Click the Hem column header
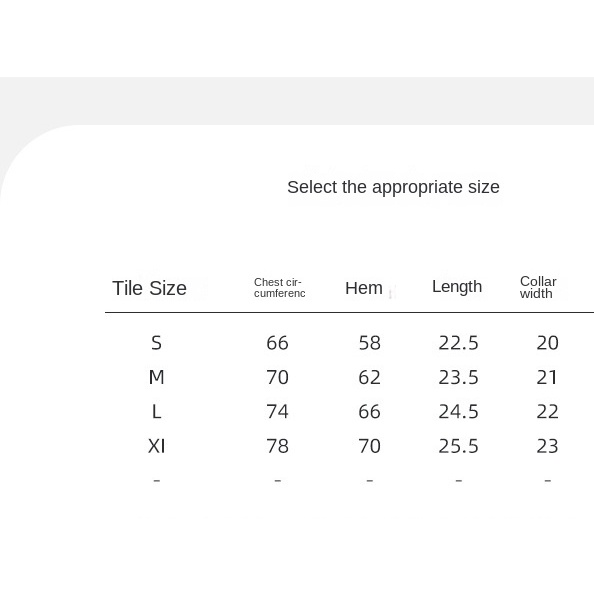The width and height of the screenshot is (594, 594). click(x=364, y=288)
